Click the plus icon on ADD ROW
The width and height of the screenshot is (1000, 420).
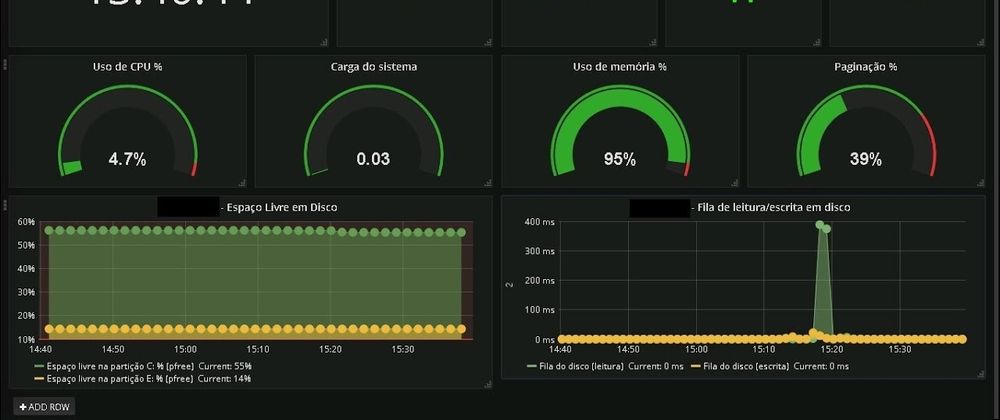tap(23, 407)
